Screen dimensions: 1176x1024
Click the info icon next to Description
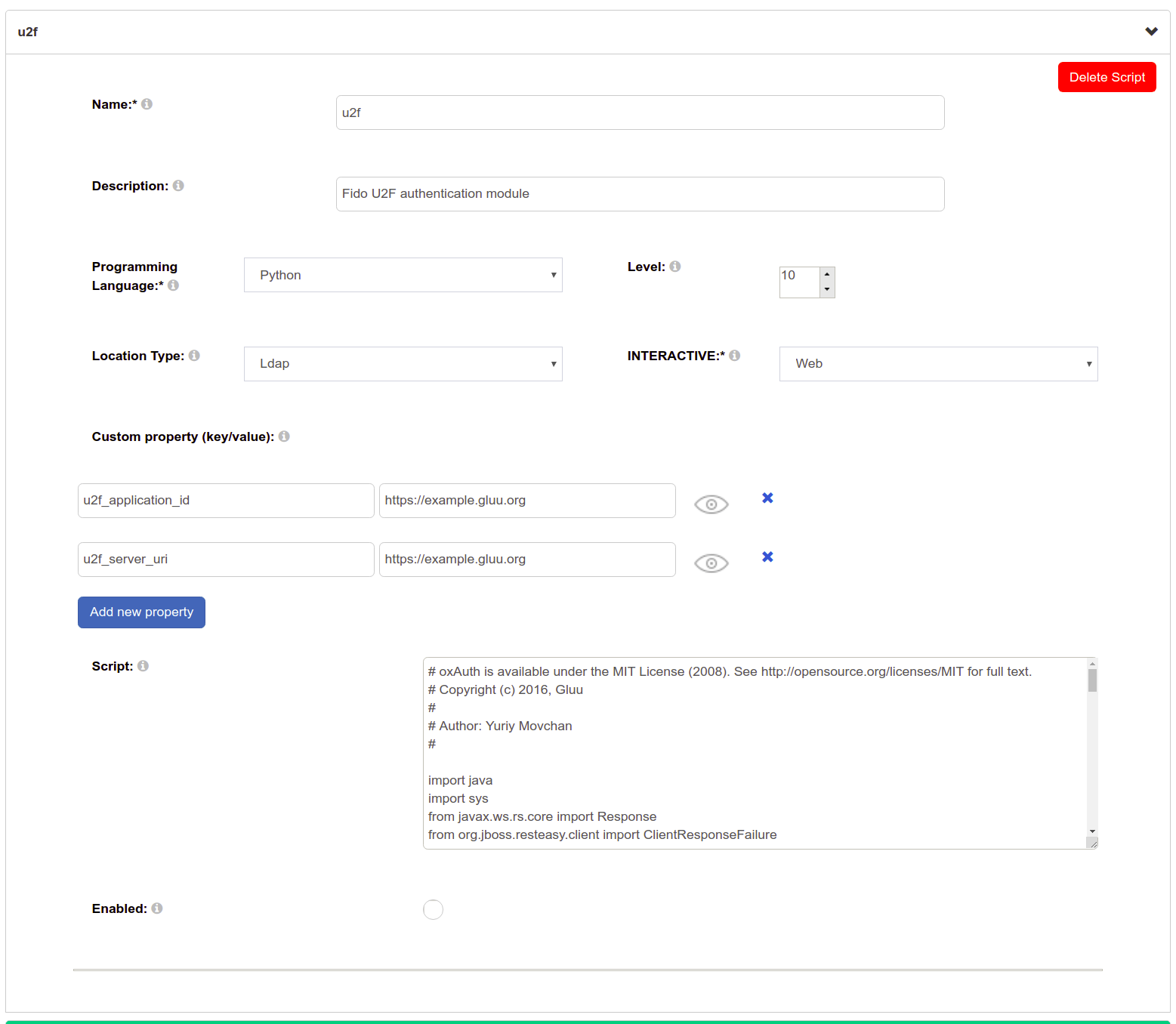click(x=178, y=186)
